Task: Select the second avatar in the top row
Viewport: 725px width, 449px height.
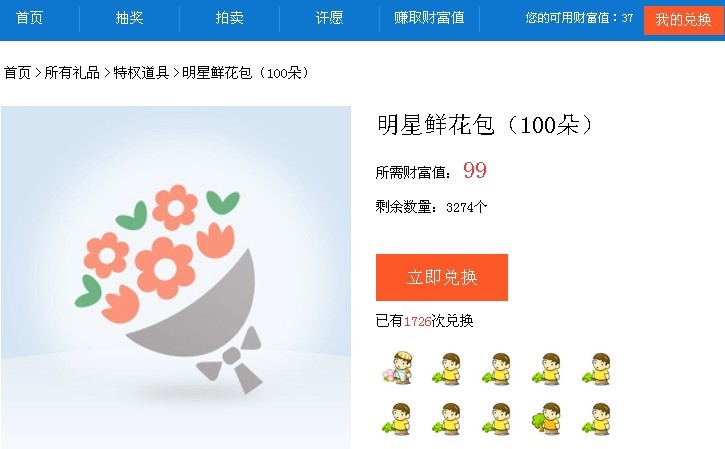Action: [448, 369]
